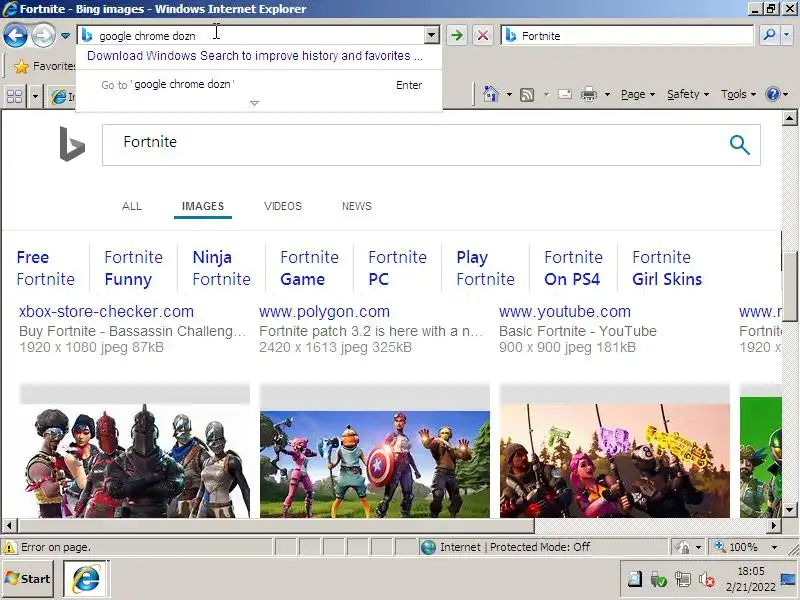Open the Home button dropdown arrow
Image resolution: width=800 pixels, height=600 pixels.
tap(509, 94)
